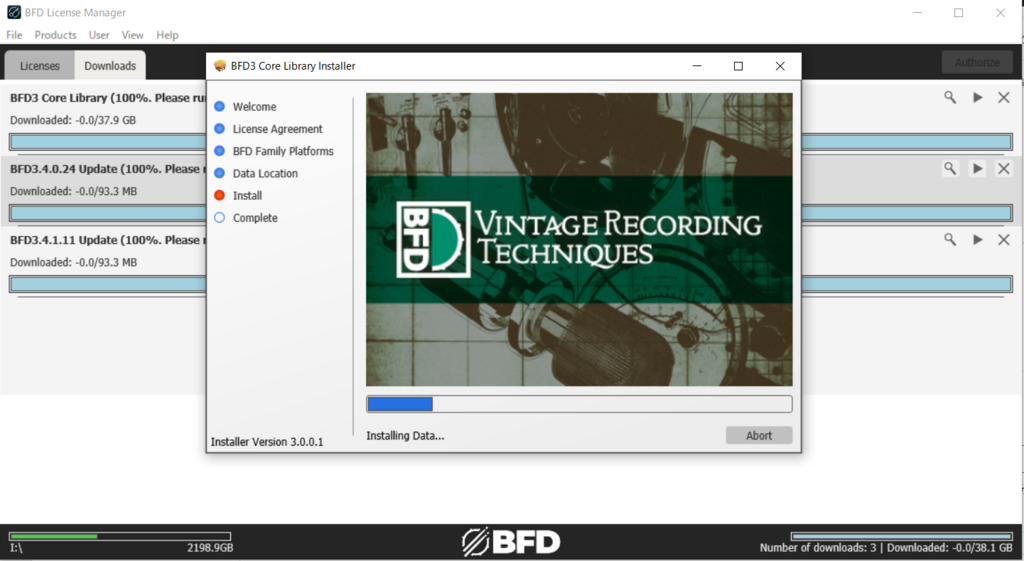The image size is (1024, 561).
Task: Open the File menu
Action: click(14, 35)
